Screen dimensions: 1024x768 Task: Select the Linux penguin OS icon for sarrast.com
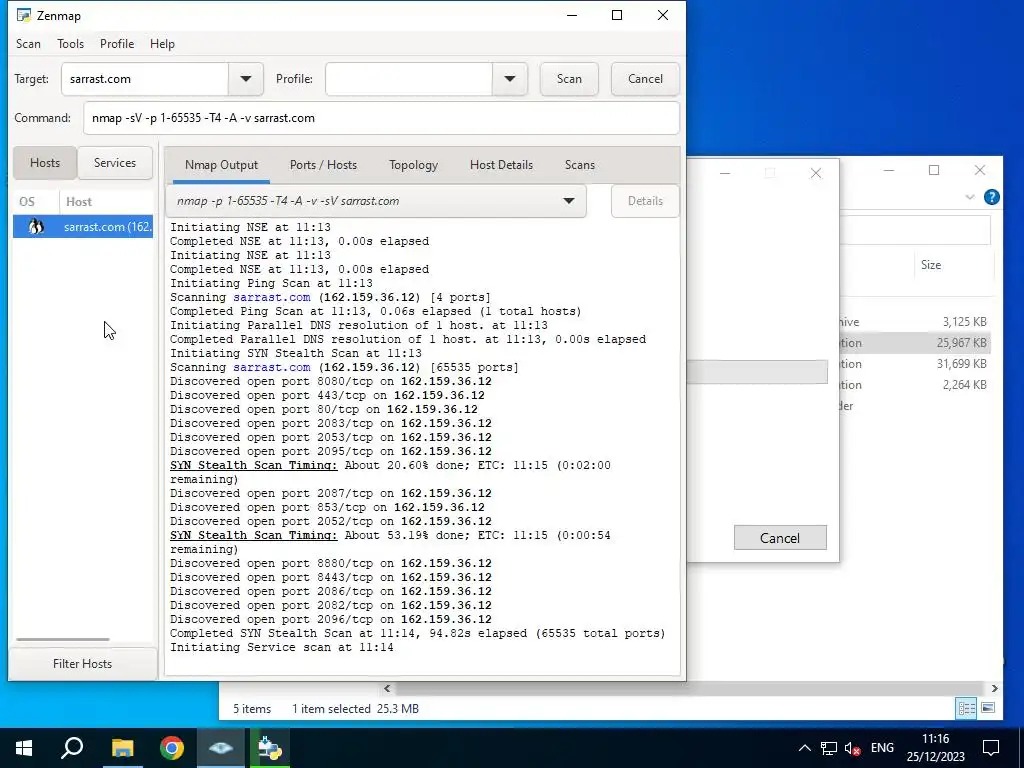pyautogui.click(x=36, y=227)
